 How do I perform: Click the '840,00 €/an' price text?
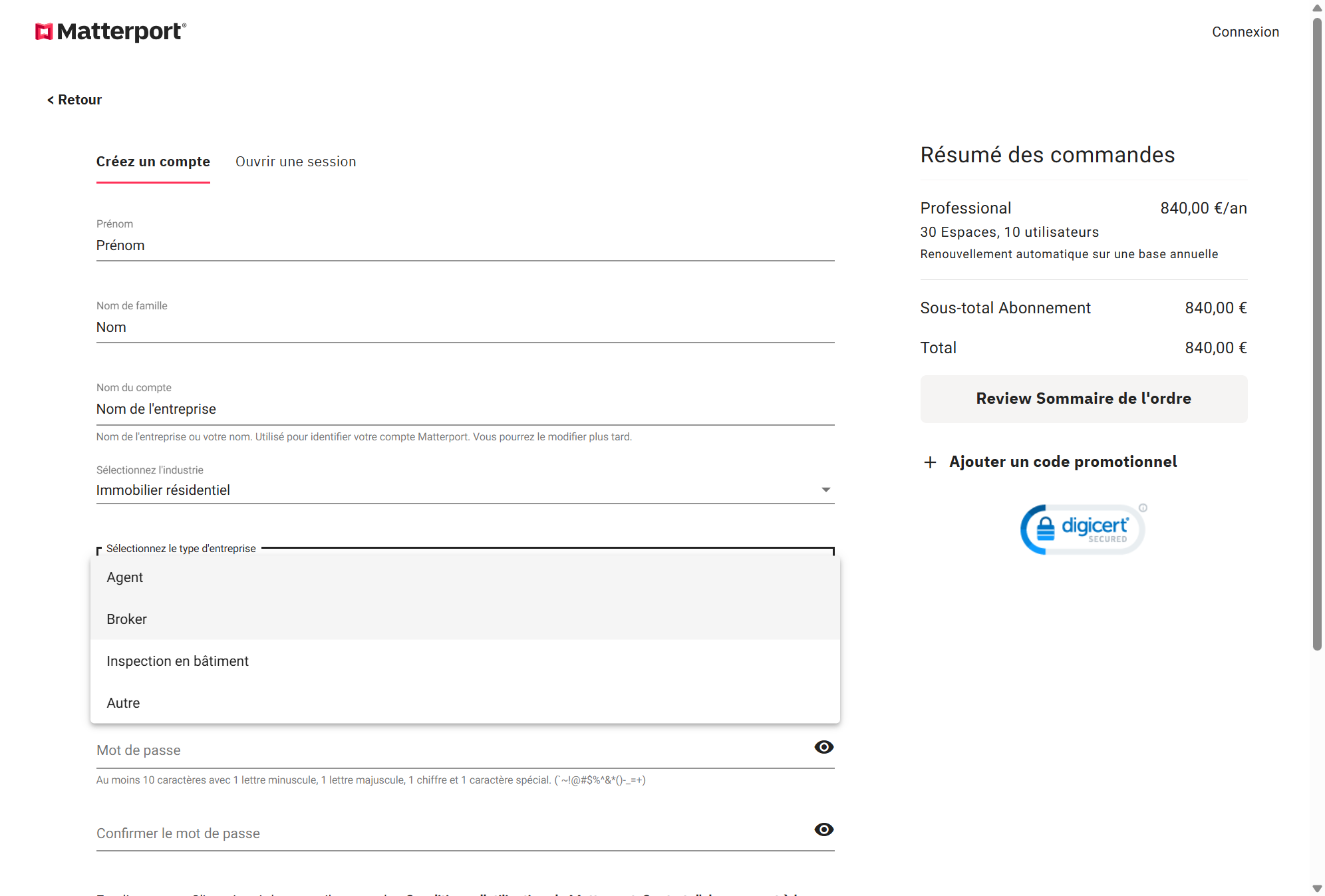pos(1203,208)
